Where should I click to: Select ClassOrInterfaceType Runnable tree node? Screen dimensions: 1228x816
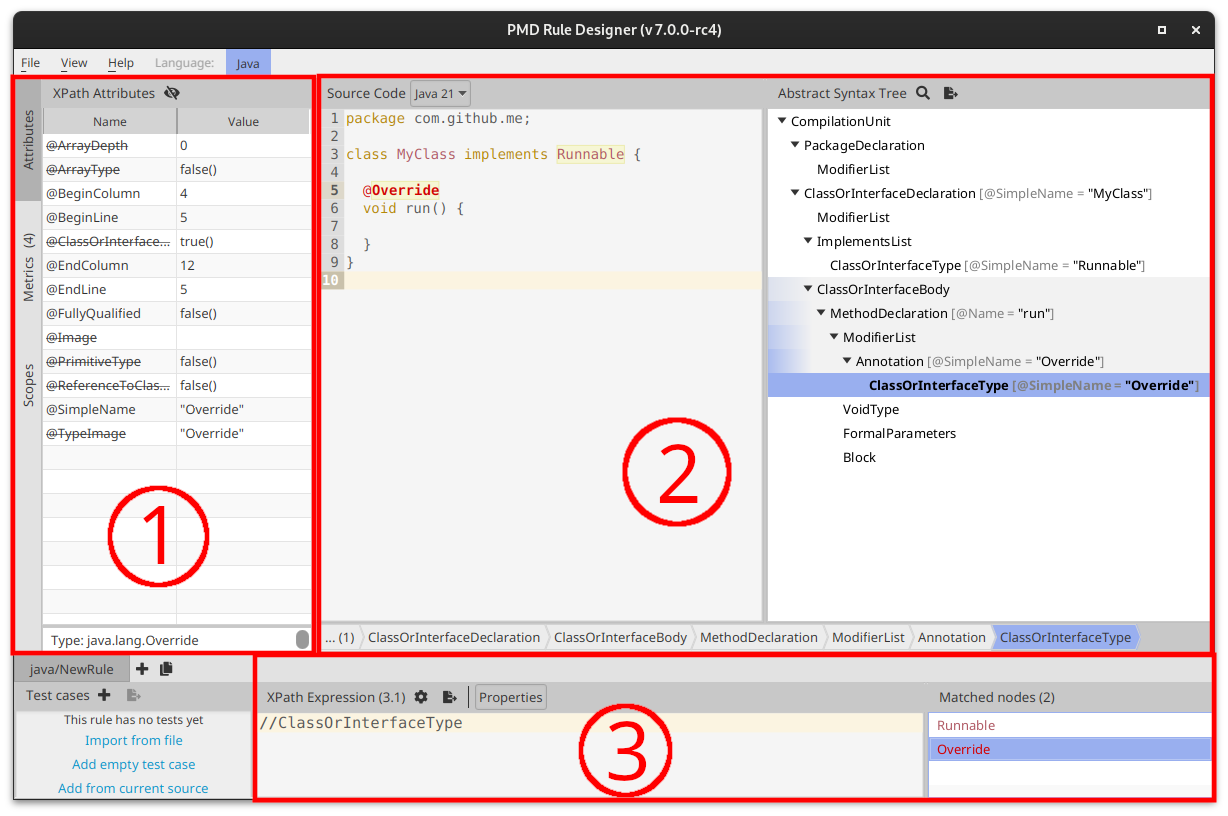tap(987, 265)
